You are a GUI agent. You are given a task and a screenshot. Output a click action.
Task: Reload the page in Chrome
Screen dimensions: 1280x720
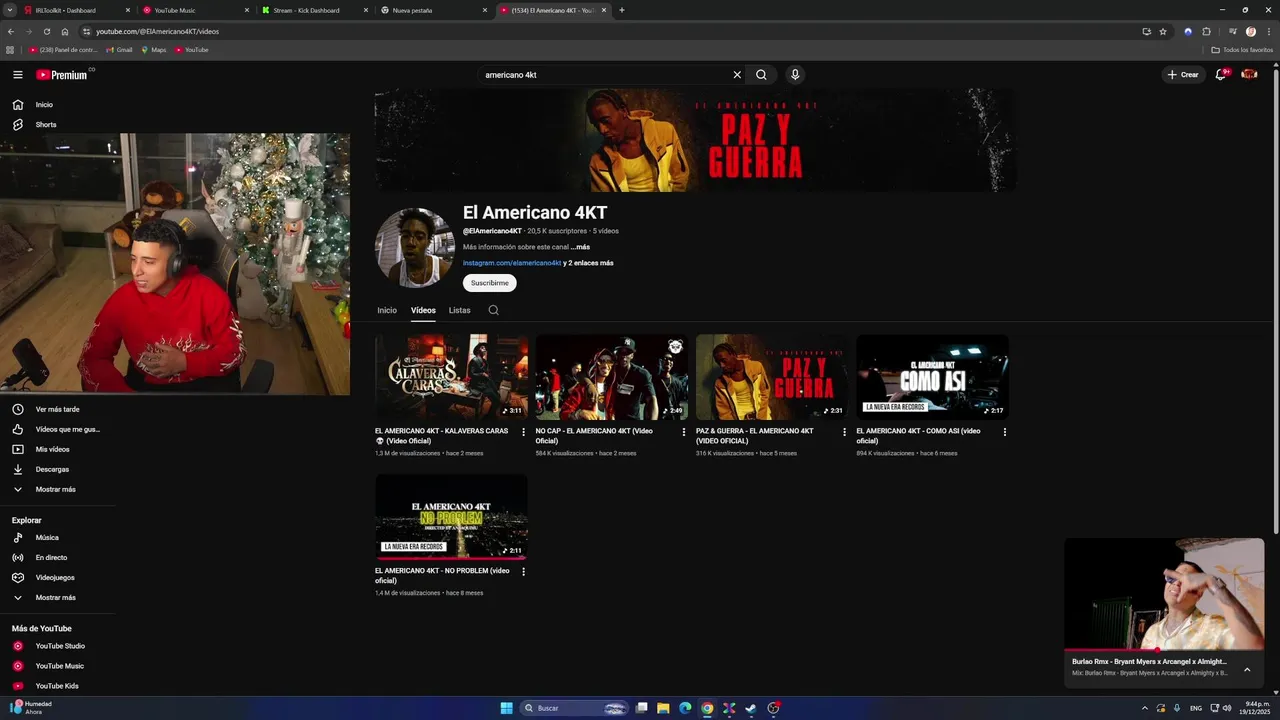pos(46,31)
